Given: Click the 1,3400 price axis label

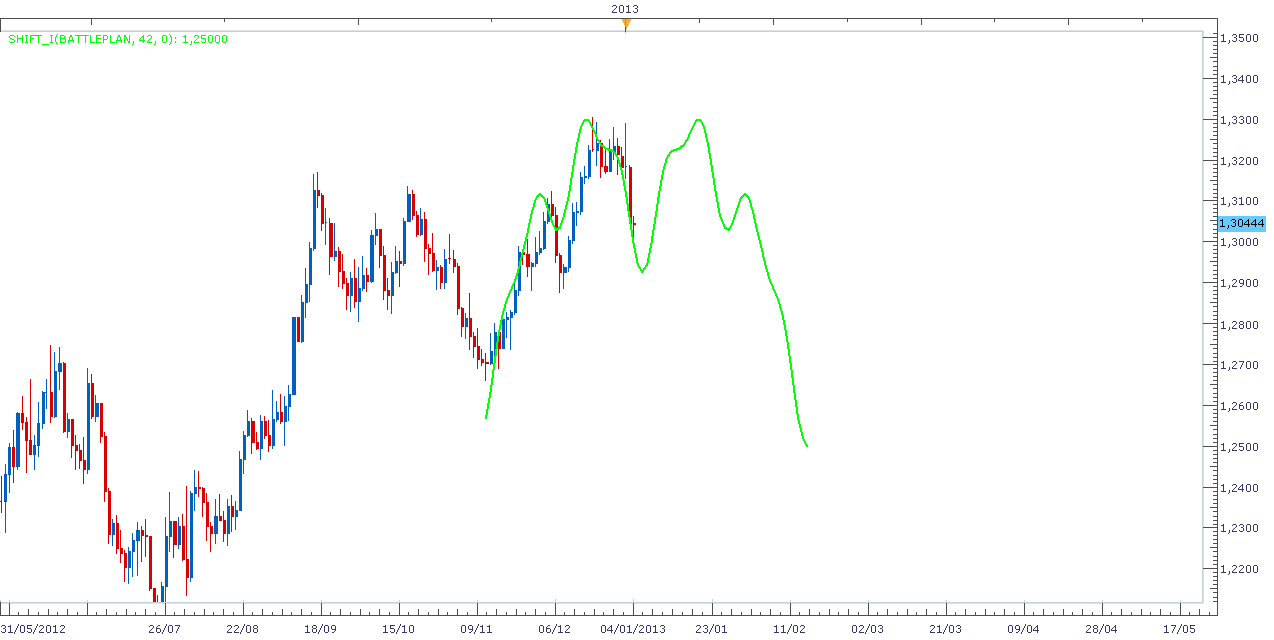Looking at the screenshot, I should 1241,79.
